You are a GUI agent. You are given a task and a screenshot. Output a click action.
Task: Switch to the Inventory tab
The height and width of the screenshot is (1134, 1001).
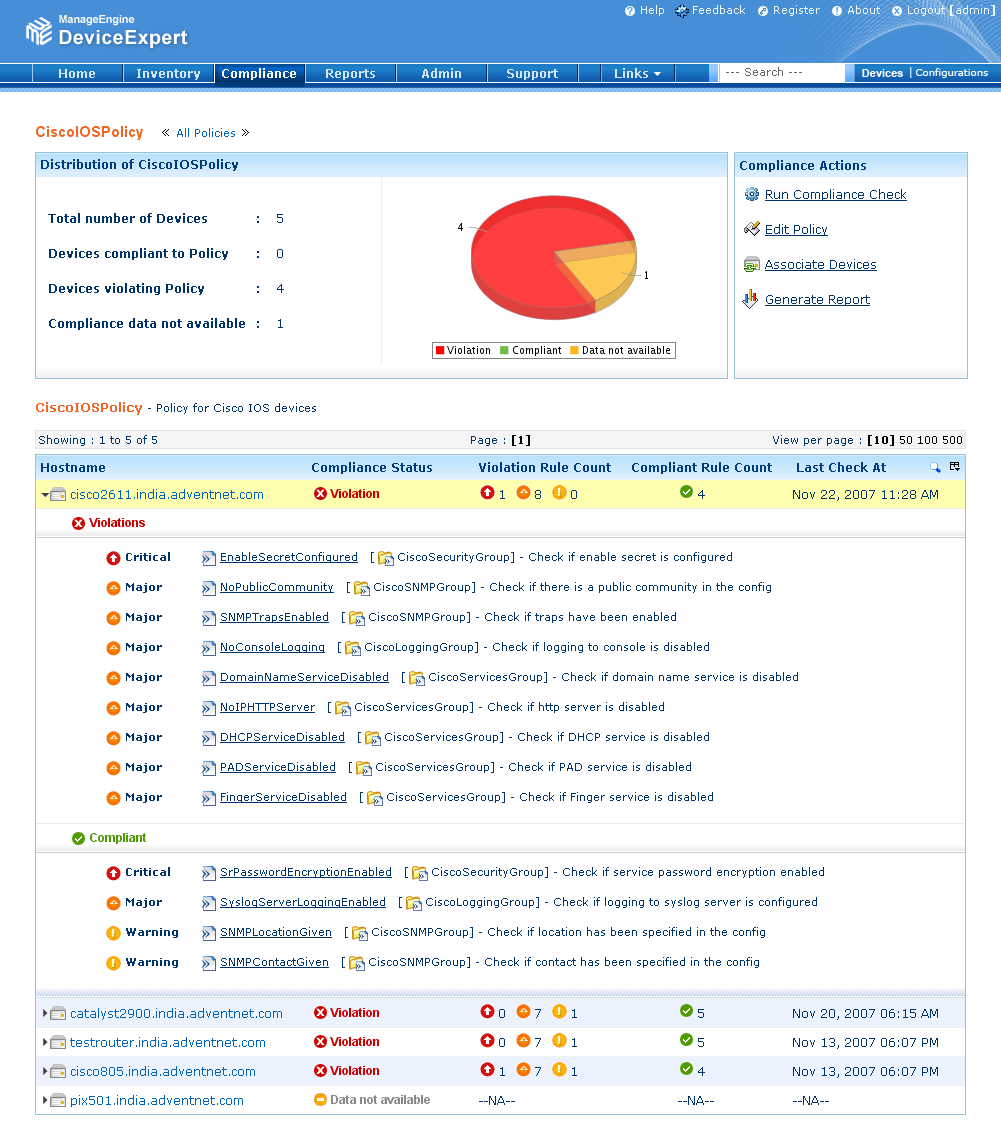coord(168,74)
